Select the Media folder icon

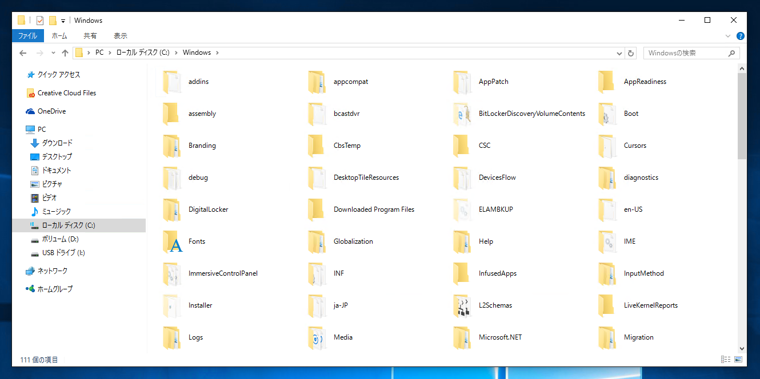317,337
